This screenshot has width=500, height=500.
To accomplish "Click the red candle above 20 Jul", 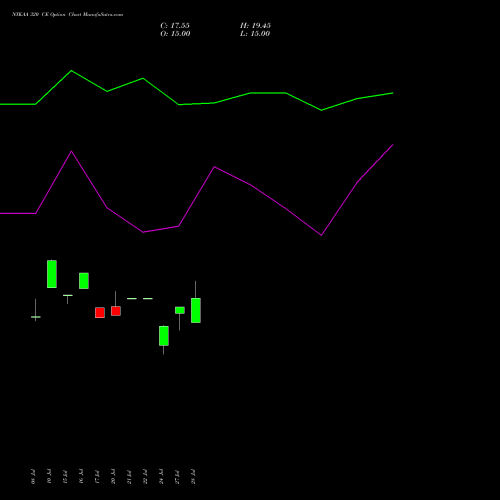I will 116,311.
